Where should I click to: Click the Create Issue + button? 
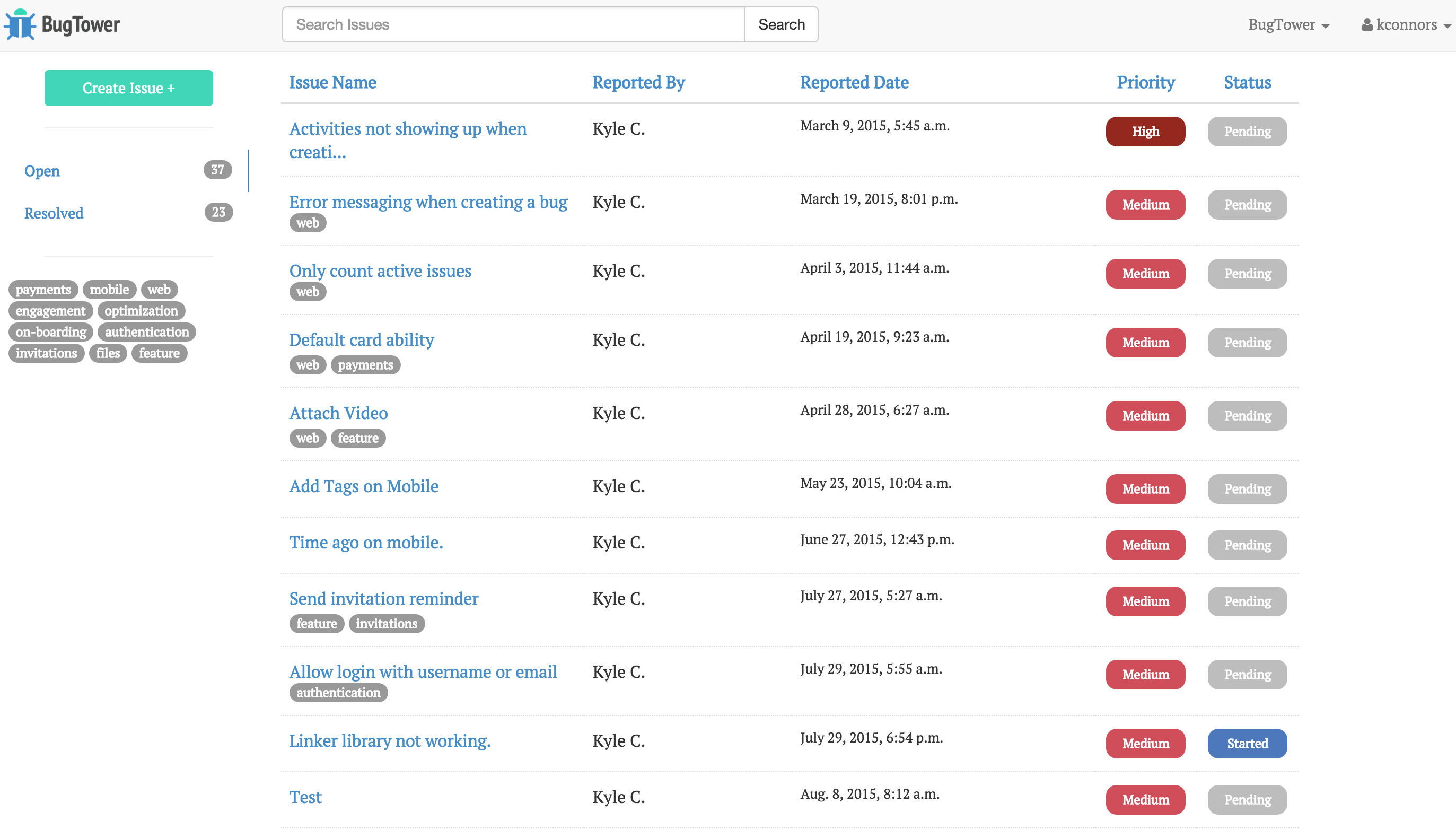tap(128, 88)
